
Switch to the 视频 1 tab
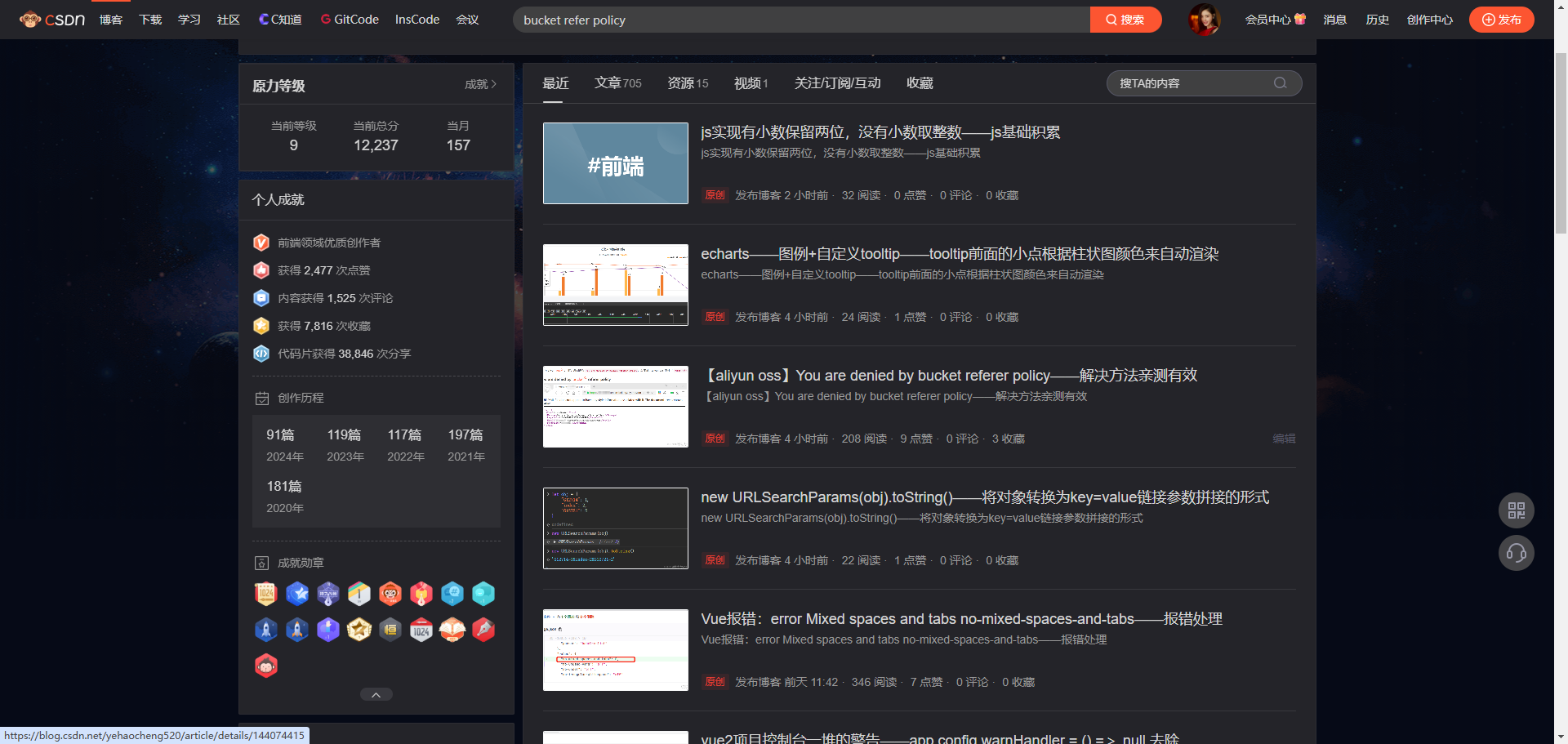[751, 83]
